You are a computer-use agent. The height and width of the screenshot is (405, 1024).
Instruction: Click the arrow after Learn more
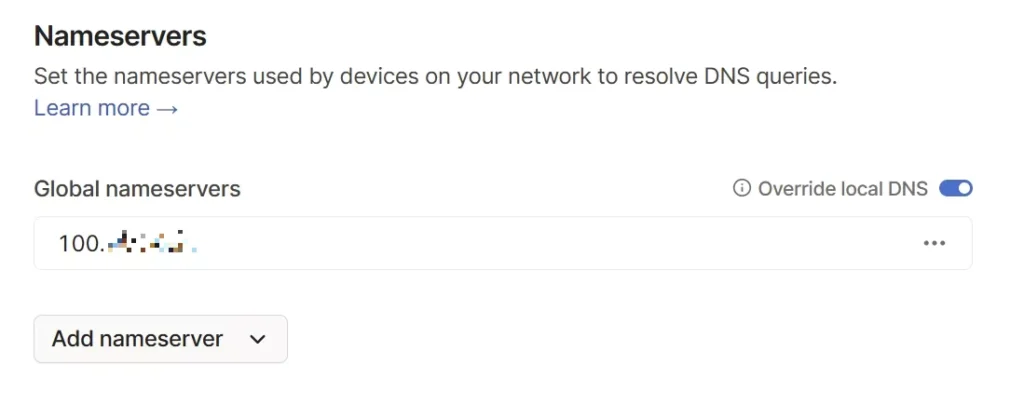click(167, 108)
